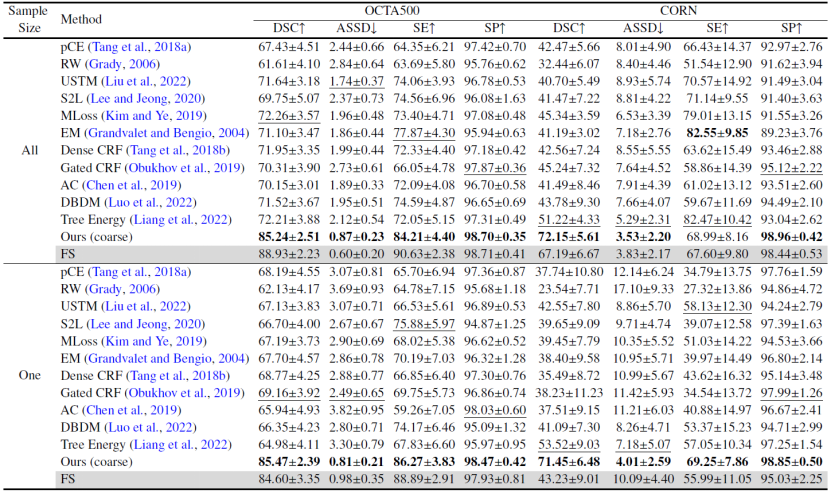Select the OCTA500 dataset header

click(392, 11)
